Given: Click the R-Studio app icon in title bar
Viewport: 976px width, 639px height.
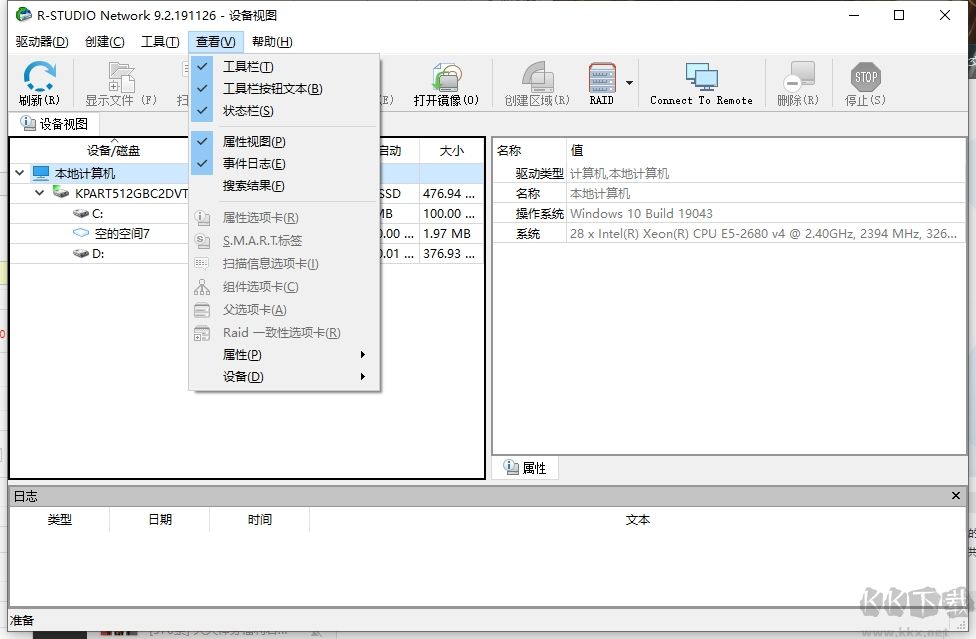Looking at the screenshot, I should [x=24, y=14].
